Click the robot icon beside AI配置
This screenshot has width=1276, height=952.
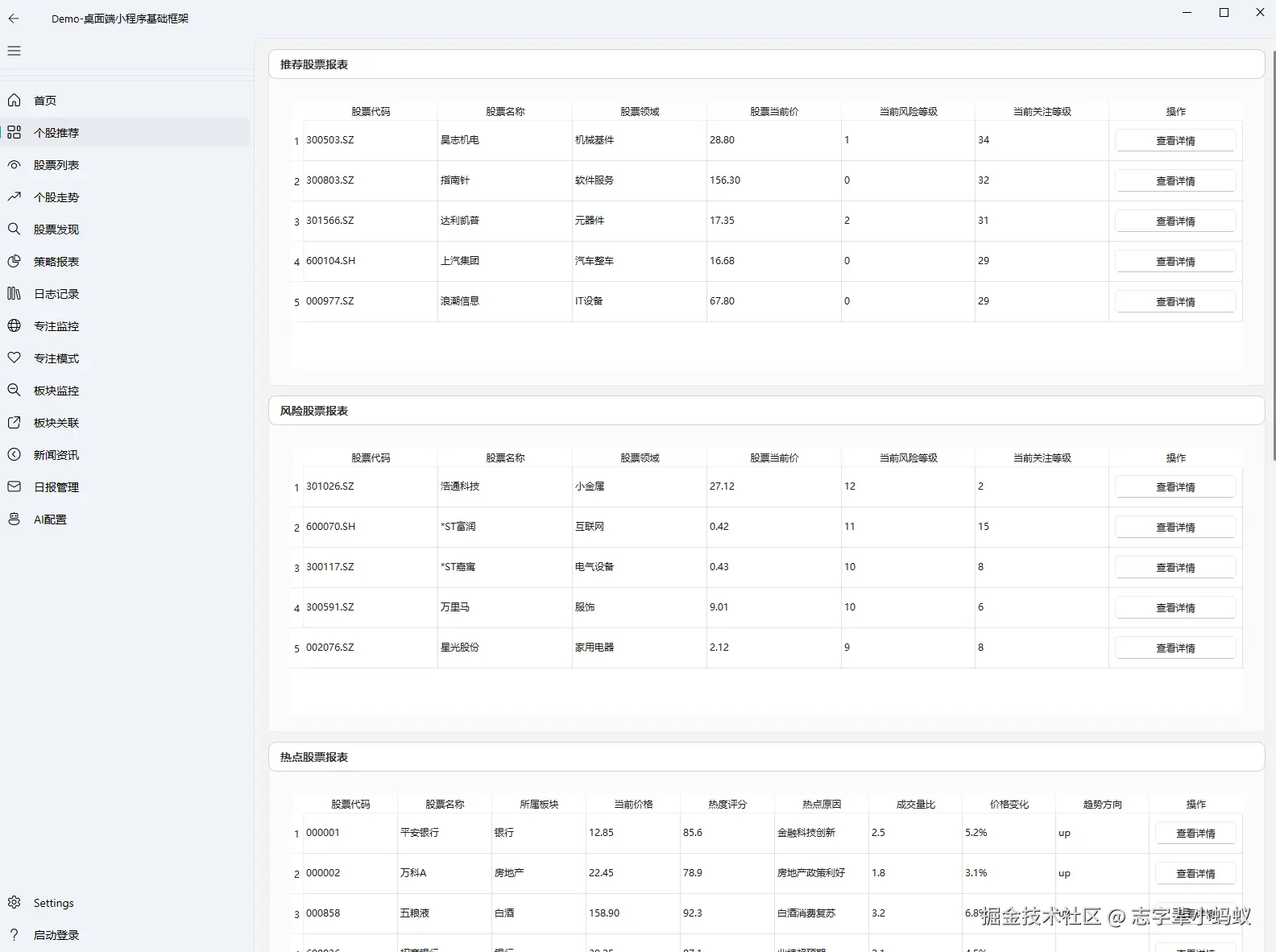click(14, 519)
